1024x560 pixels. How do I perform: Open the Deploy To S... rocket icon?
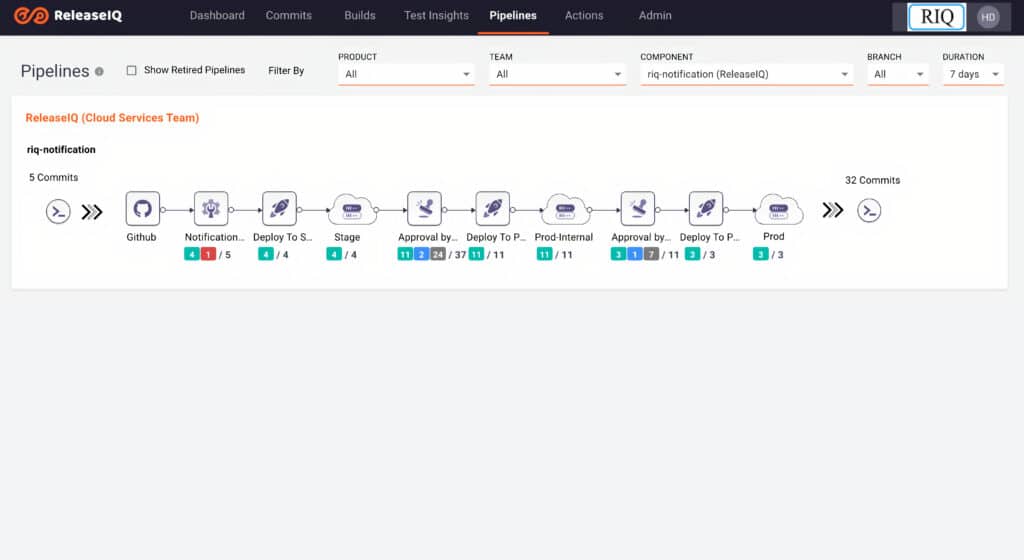click(x=280, y=209)
